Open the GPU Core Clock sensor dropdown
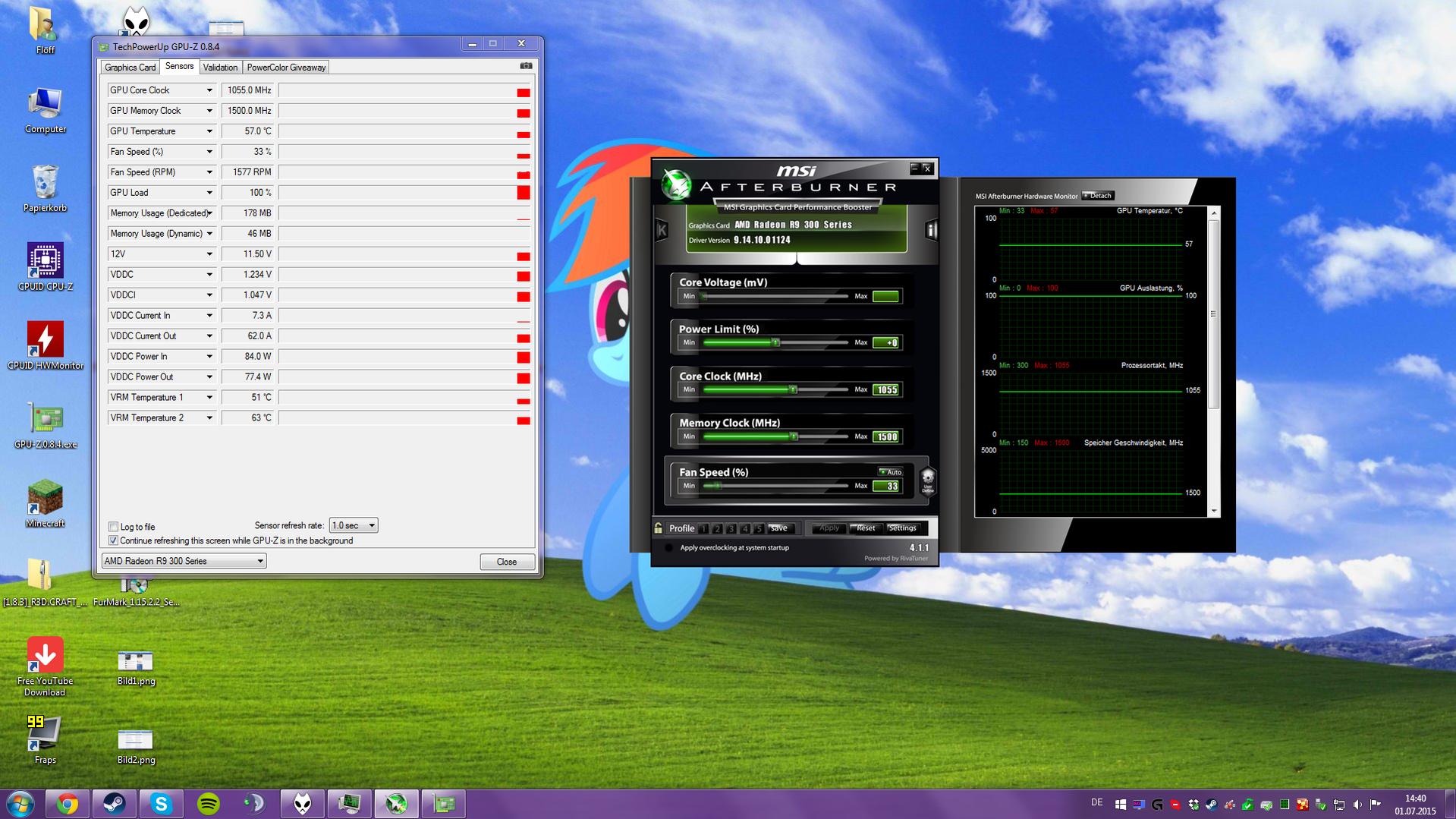Viewport: 1456px width, 819px height. pos(209,90)
